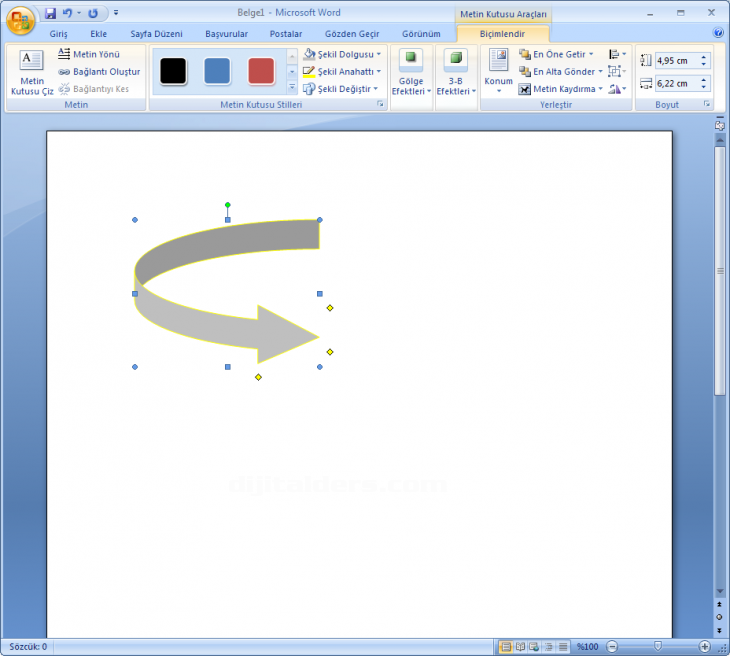This screenshot has height=656, width=730.
Task: Expand Şekil Anahattı outline dropdown
Action: tap(379, 71)
